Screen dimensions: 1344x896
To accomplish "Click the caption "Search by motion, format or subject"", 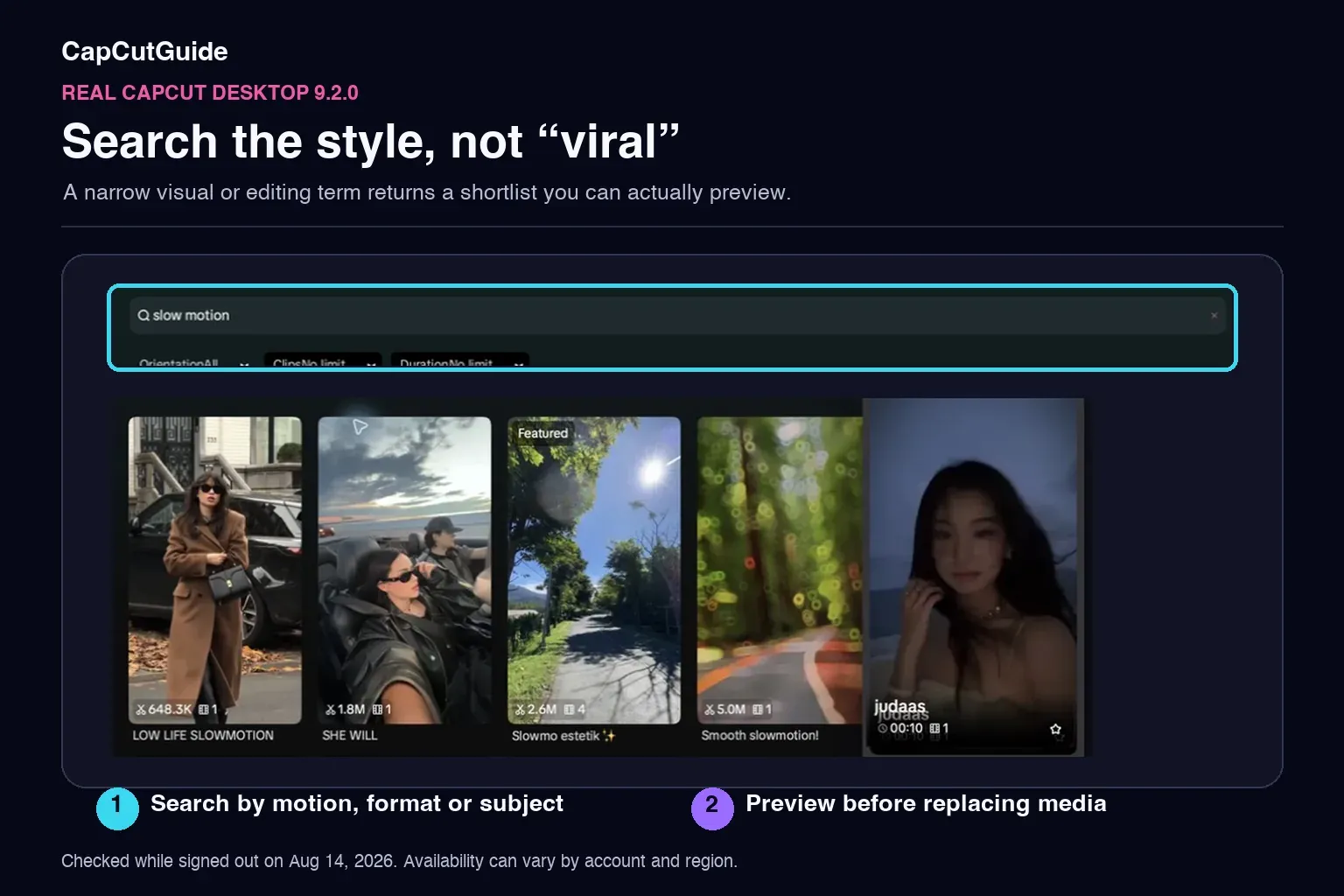I will click(x=357, y=803).
